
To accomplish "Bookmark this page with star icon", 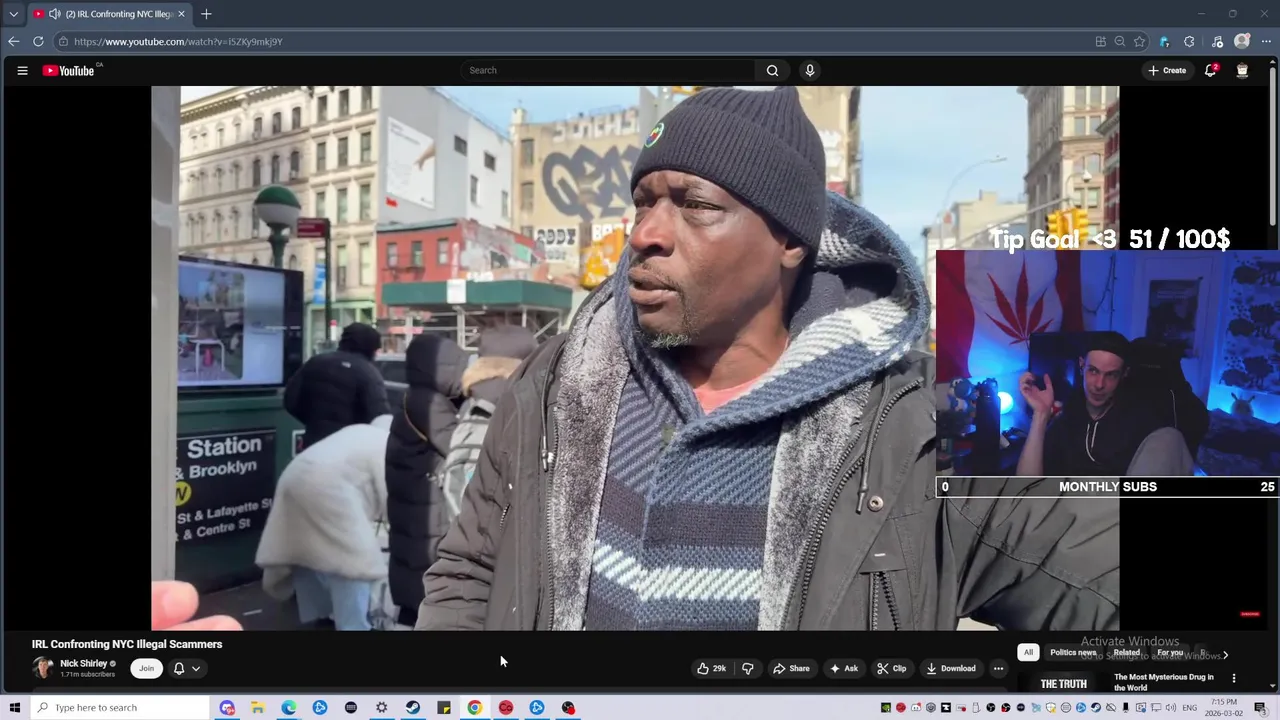I will [x=1139, y=41].
